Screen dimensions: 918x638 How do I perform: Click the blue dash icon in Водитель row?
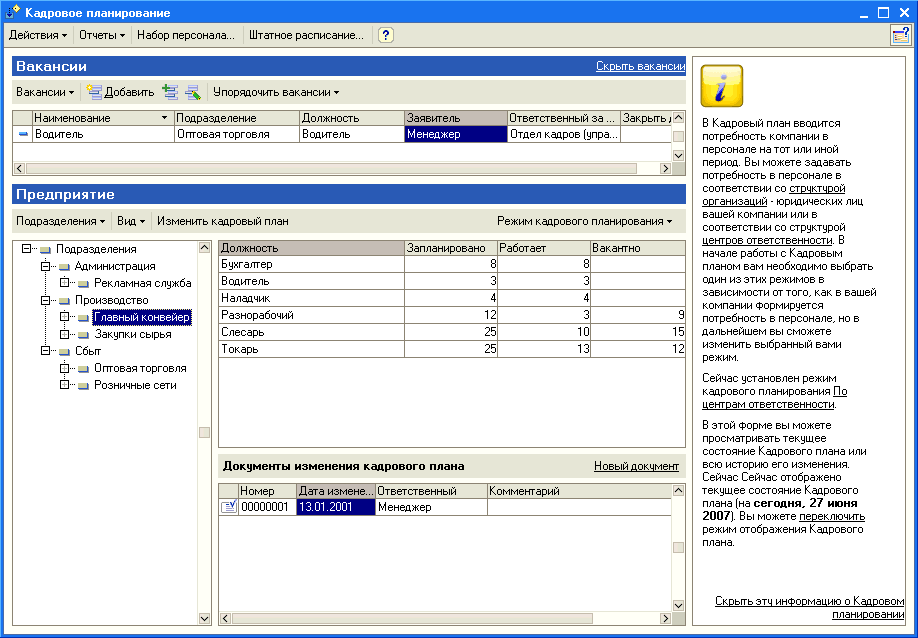point(23,134)
